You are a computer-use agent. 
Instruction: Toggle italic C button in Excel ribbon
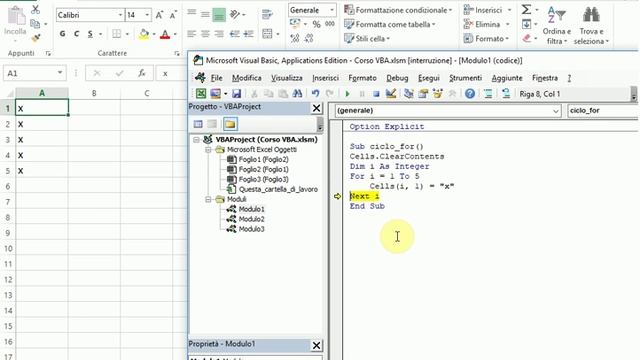coord(76,34)
